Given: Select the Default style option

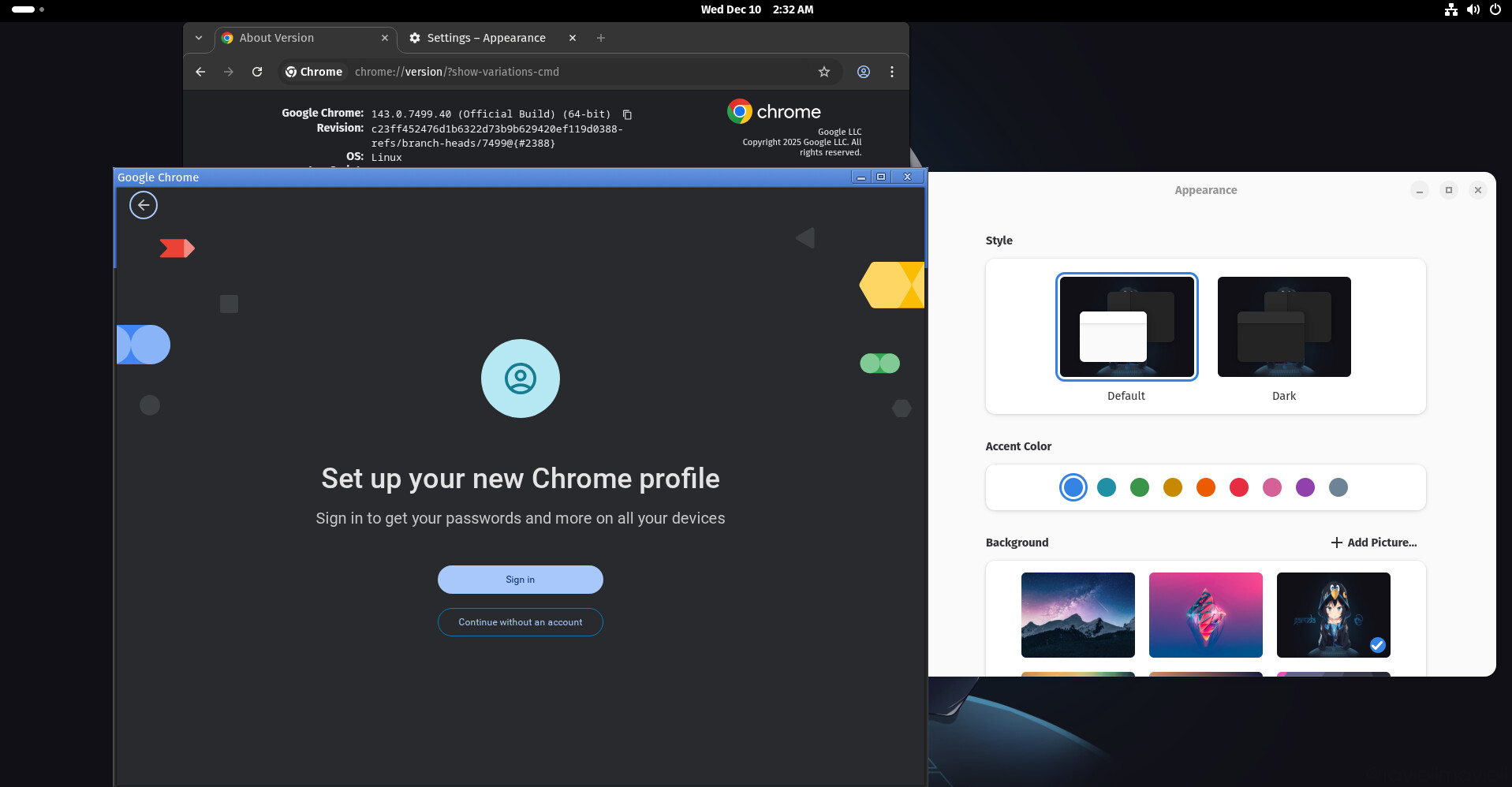Looking at the screenshot, I should [x=1126, y=327].
